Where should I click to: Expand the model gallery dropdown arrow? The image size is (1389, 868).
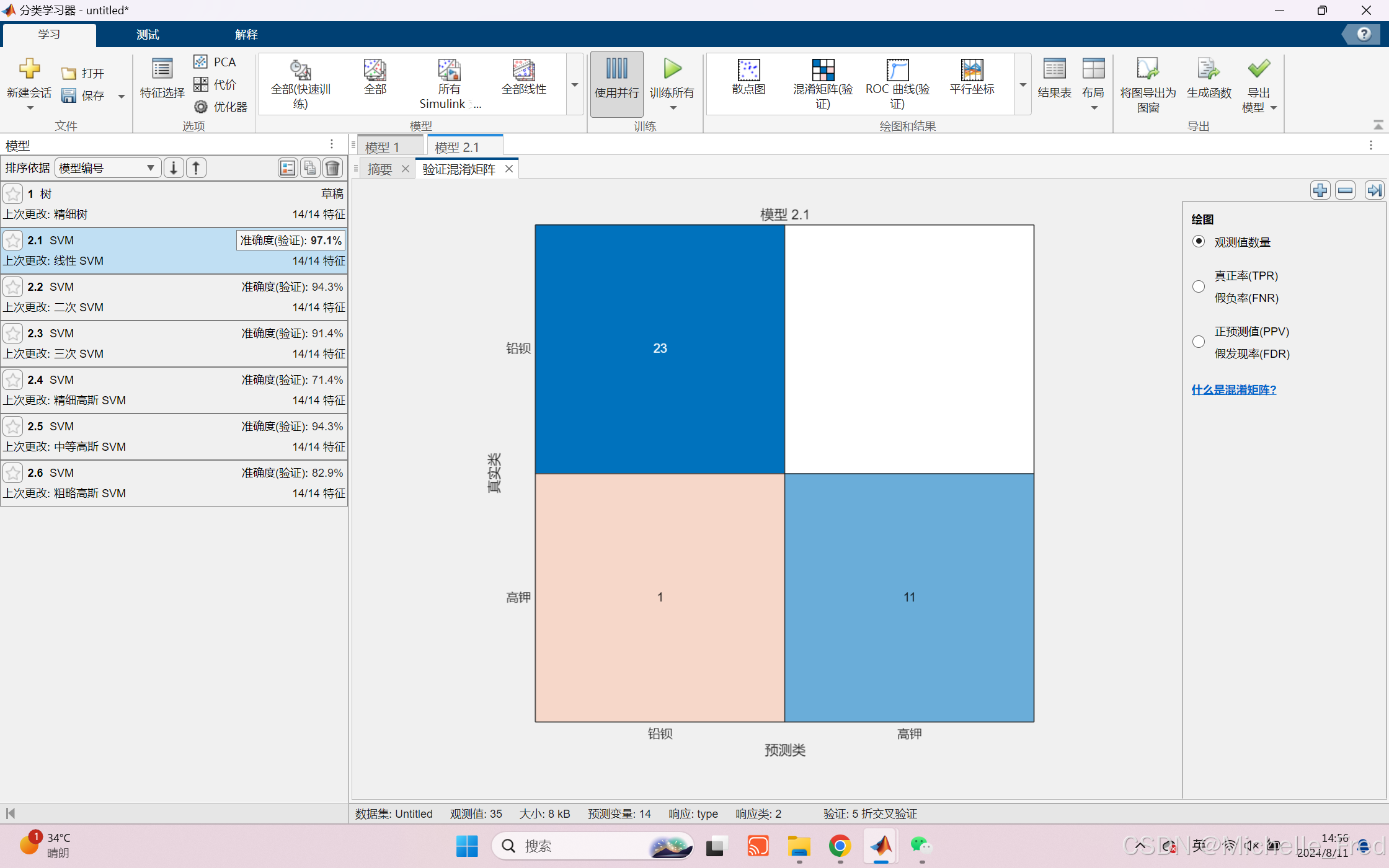[x=575, y=85]
